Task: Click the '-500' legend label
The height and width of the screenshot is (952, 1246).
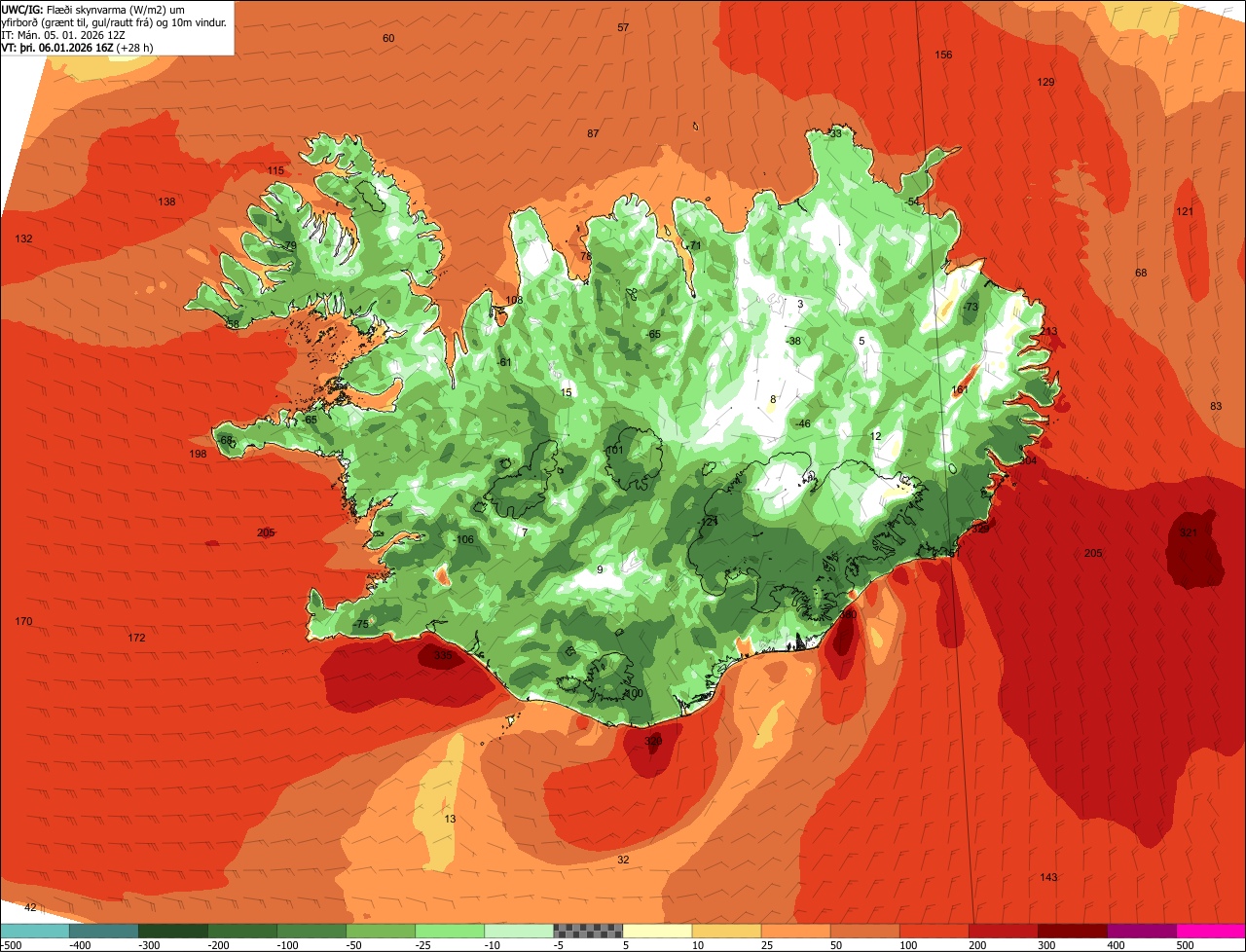Action: coord(11,945)
